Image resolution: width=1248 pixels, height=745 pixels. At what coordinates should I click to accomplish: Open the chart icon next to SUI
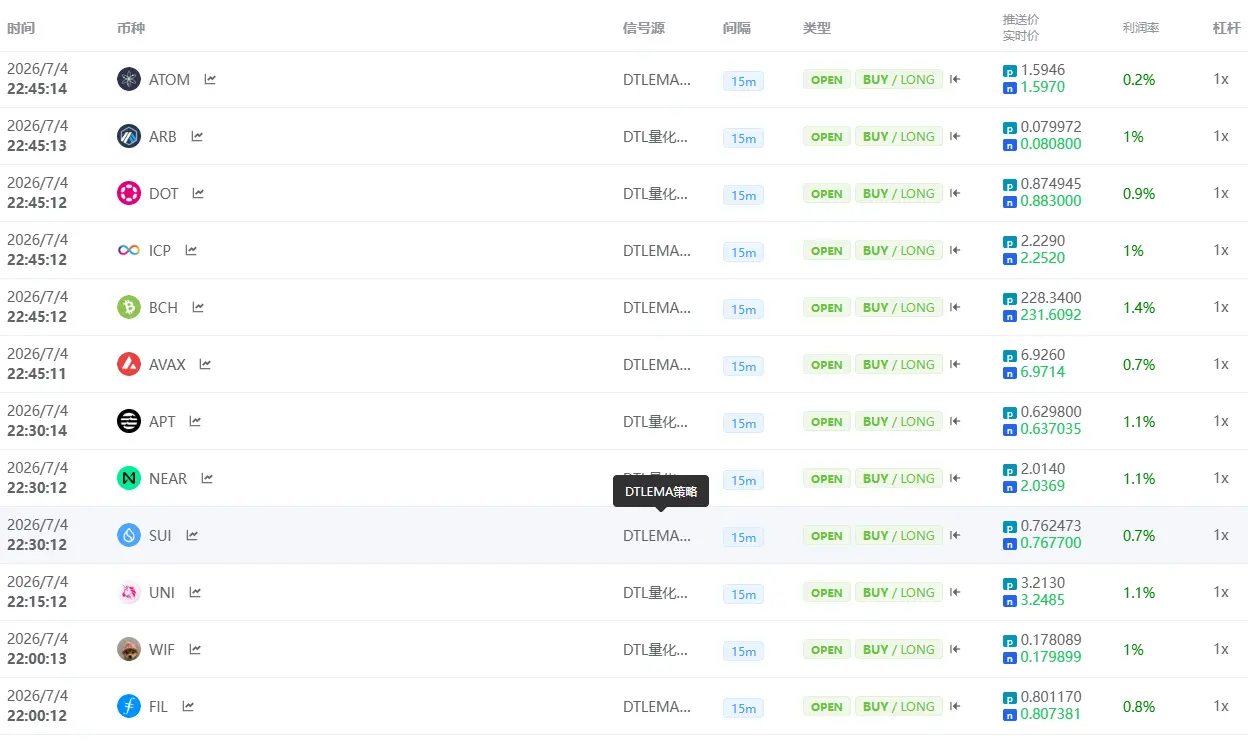(x=192, y=535)
